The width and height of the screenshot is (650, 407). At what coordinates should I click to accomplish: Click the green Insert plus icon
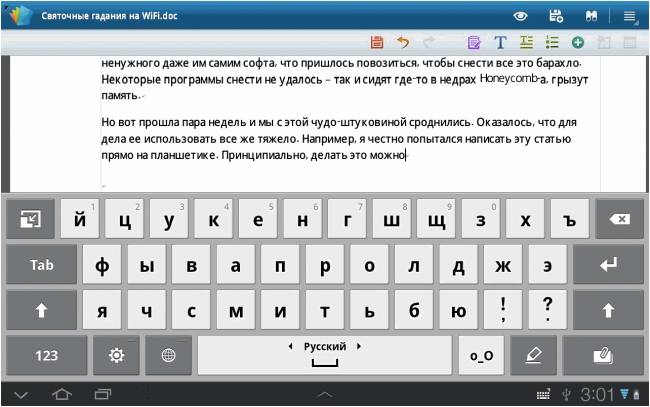578,42
